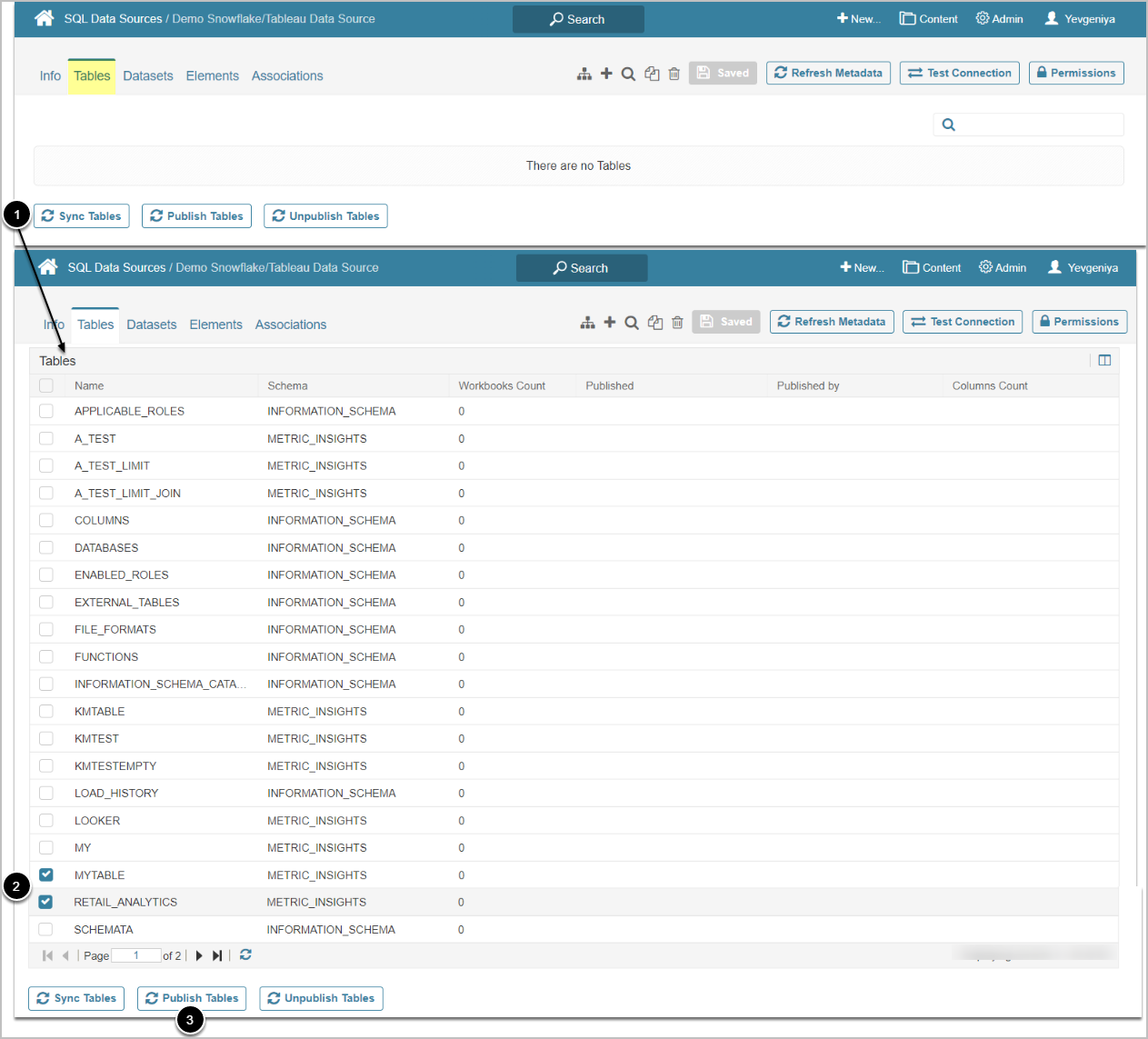Click the trash delete icon above the tables grid
Image resolution: width=1148 pixels, height=1039 pixels.
click(677, 323)
